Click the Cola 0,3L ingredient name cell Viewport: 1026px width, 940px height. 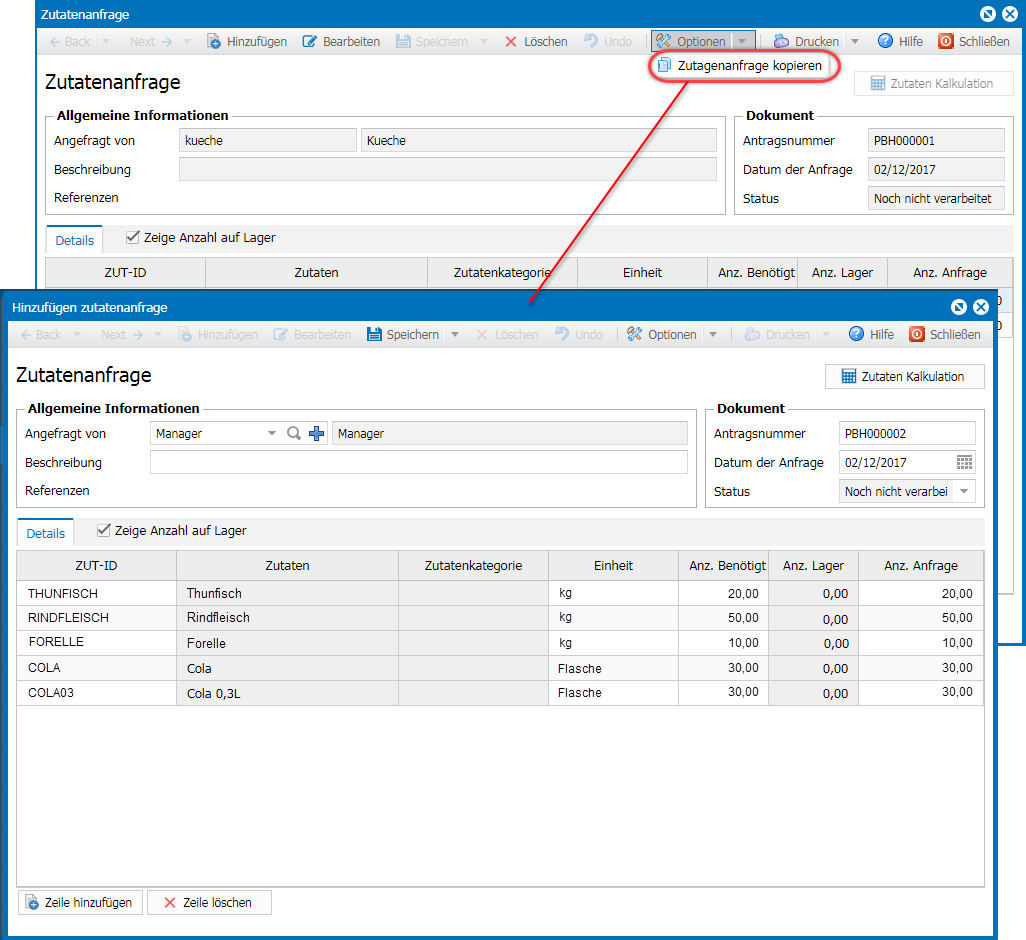[x=287, y=693]
